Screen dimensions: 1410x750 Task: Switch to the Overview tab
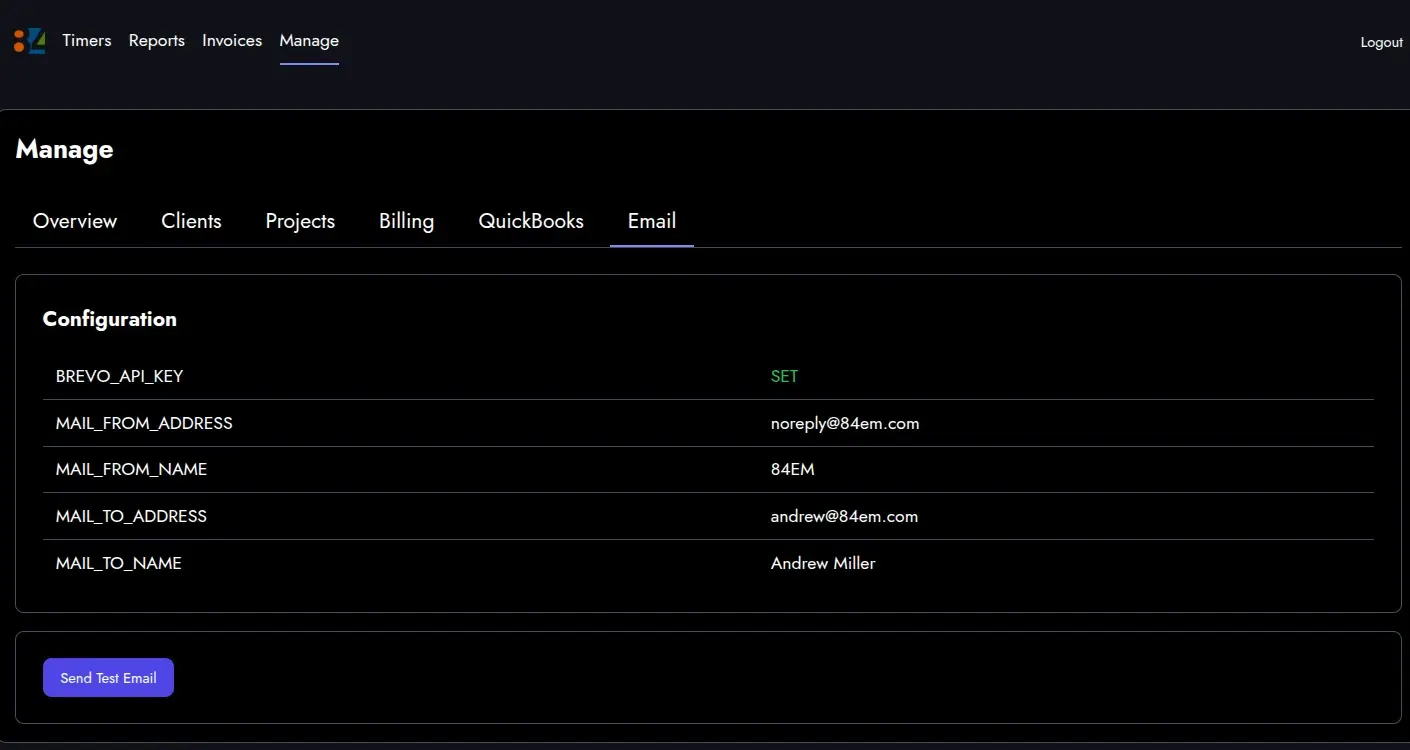pos(75,221)
